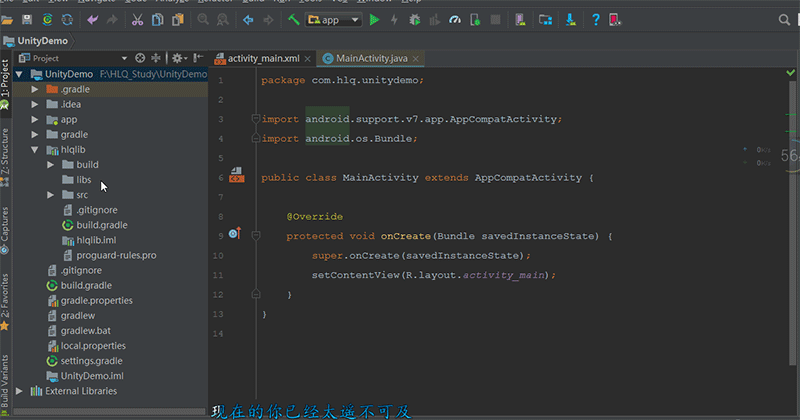Screen dimensions: 800x420
Task: Click the related XML file gutter icon
Action: 238,177
